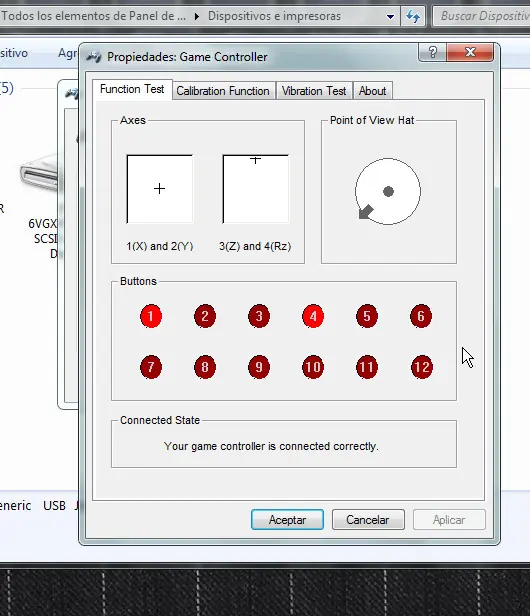Click the help question mark button
The width and height of the screenshot is (530, 616).
click(x=433, y=52)
